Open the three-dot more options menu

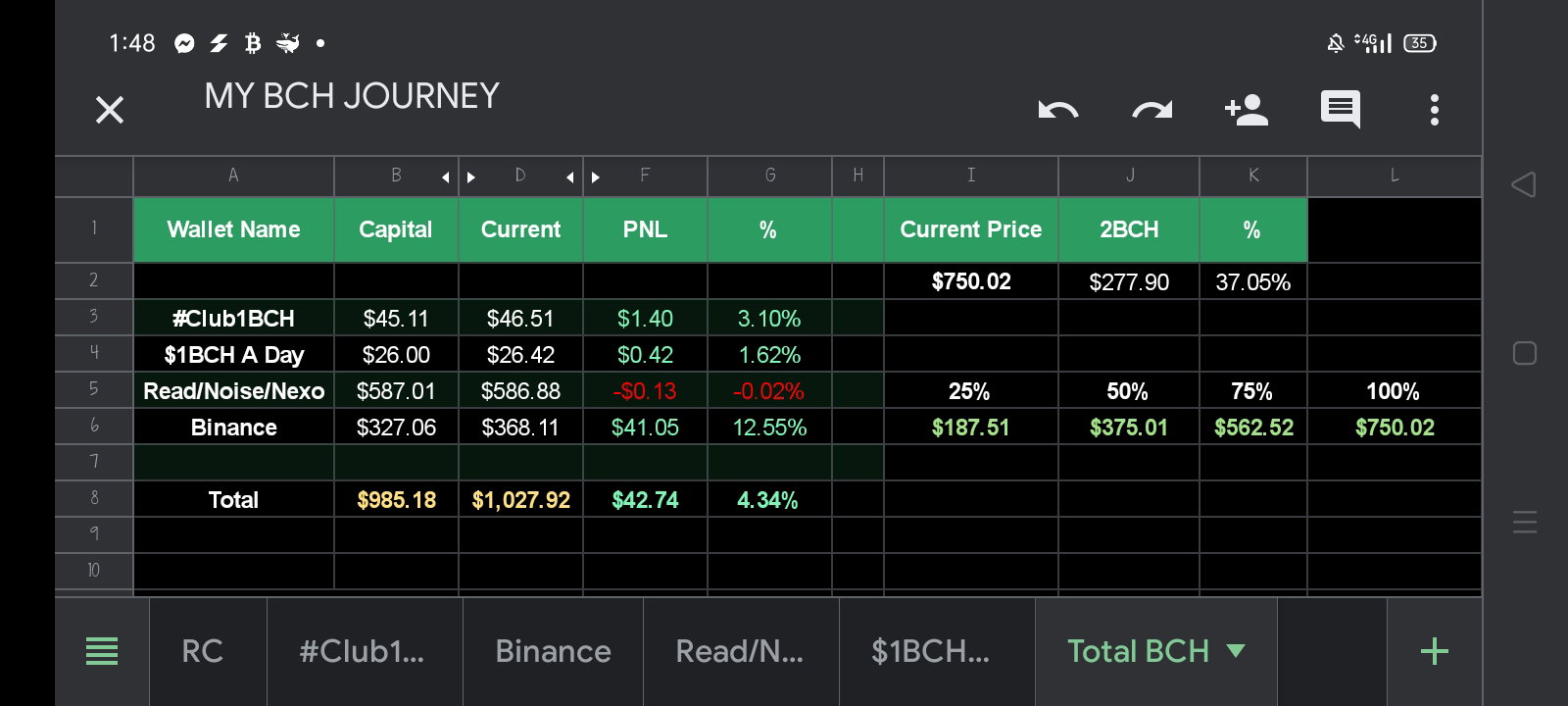pyautogui.click(x=1434, y=110)
